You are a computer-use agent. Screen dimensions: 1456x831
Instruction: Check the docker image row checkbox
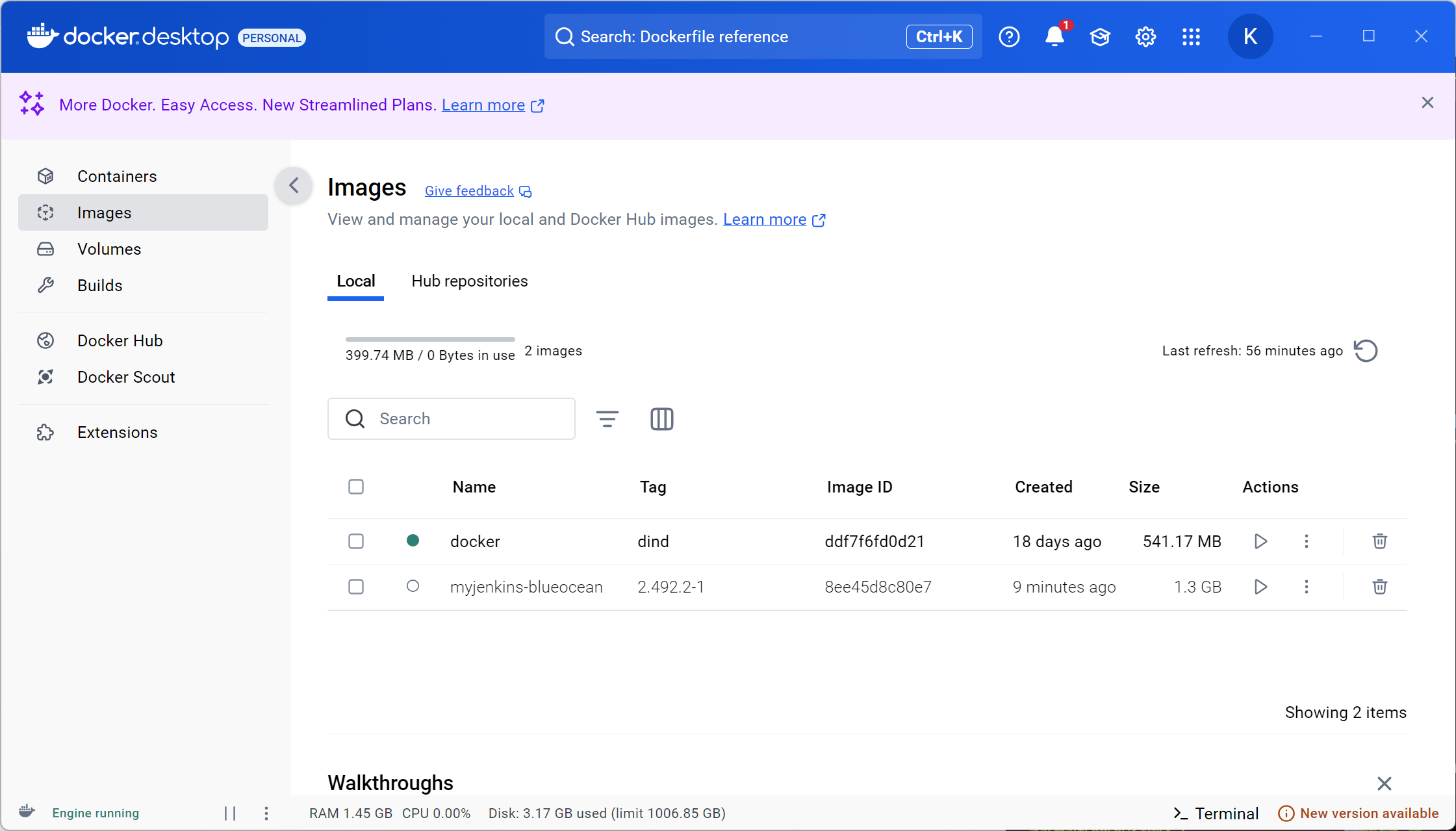tap(356, 541)
